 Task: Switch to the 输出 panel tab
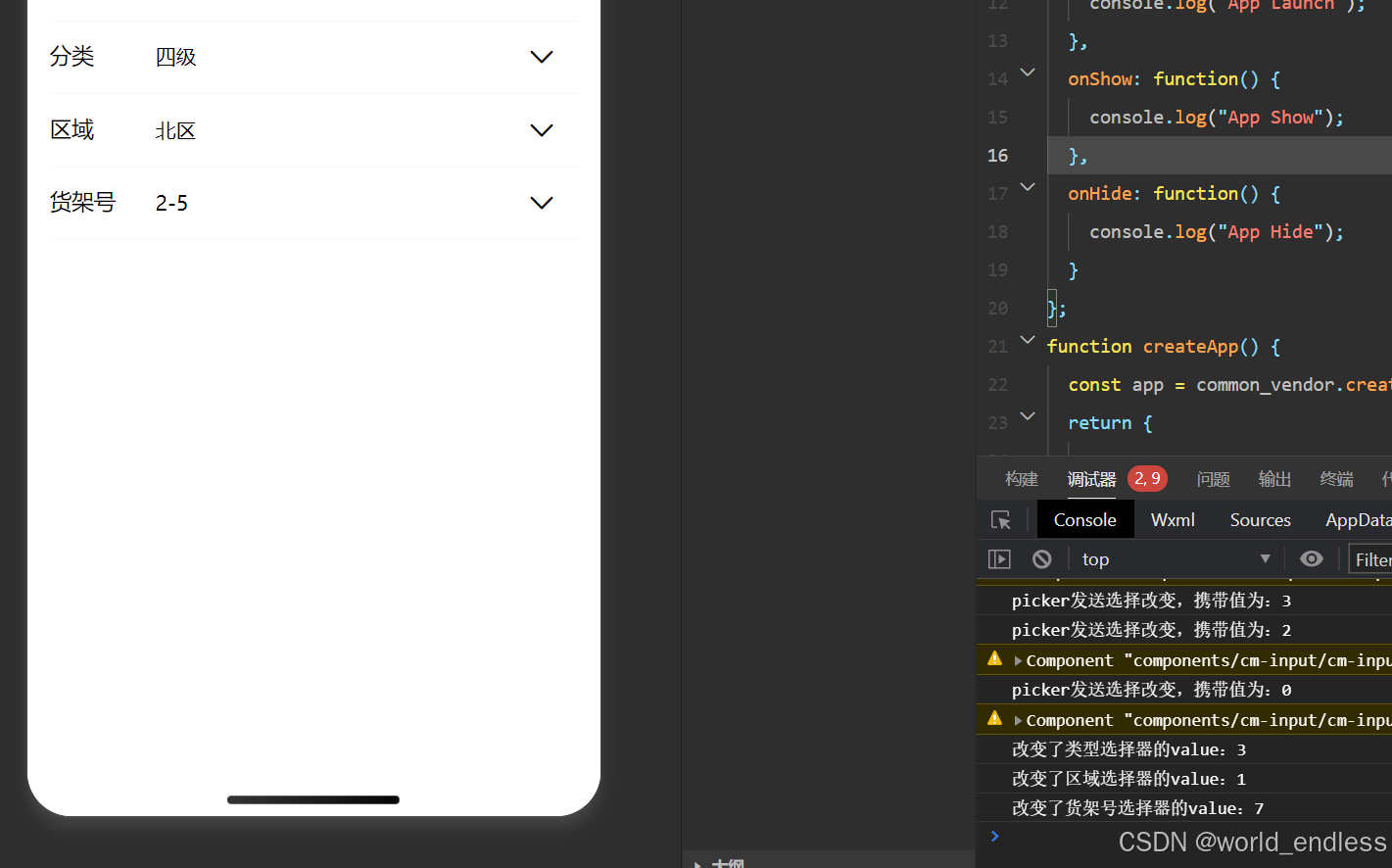1274,479
